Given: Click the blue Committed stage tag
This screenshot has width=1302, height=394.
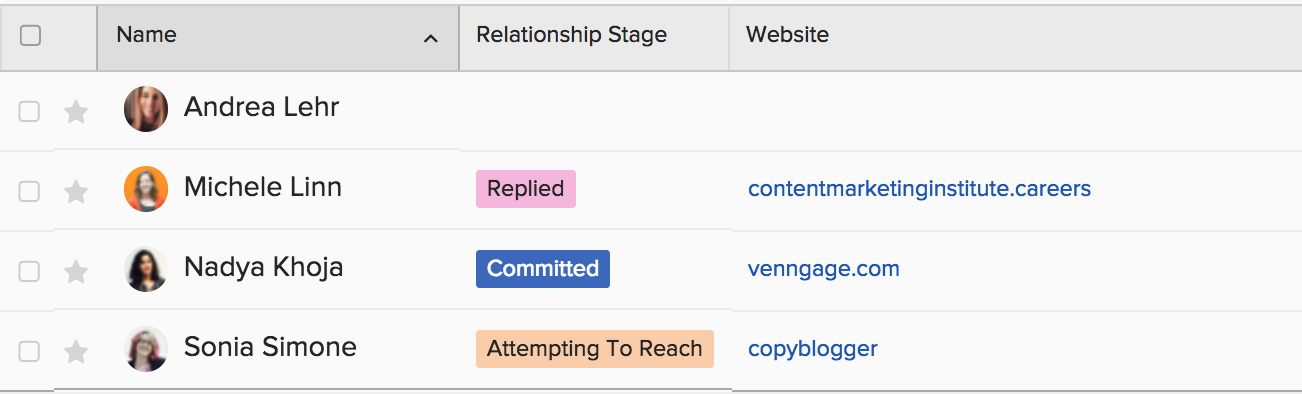Looking at the screenshot, I should coord(543,268).
